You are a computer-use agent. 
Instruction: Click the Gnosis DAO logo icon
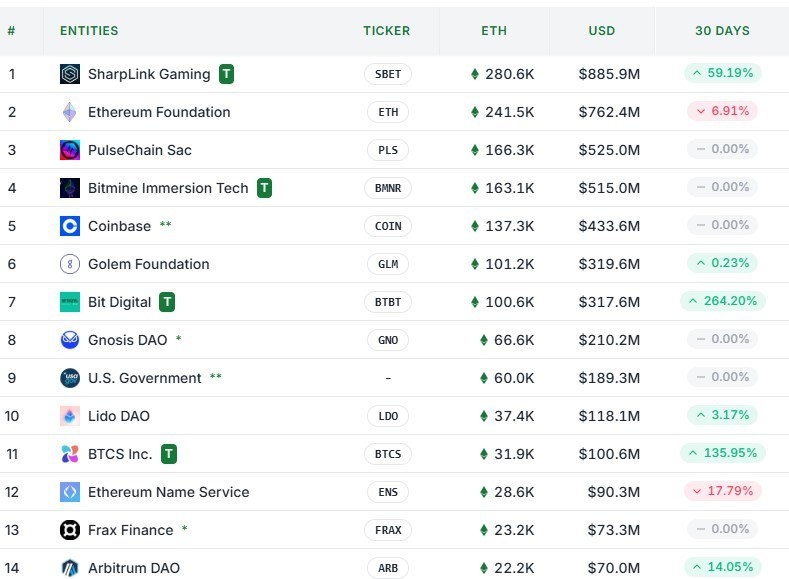70,340
